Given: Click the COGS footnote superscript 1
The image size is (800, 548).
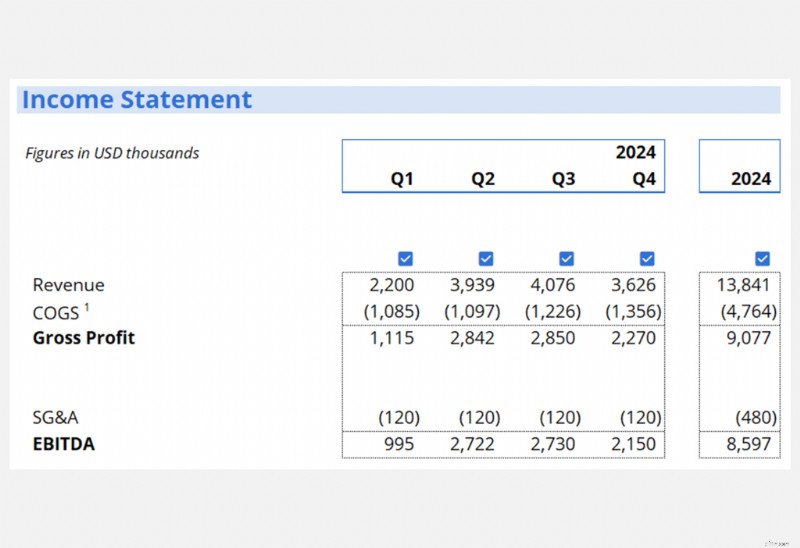Looking at the screenshot, I should (x=87, y=307).
